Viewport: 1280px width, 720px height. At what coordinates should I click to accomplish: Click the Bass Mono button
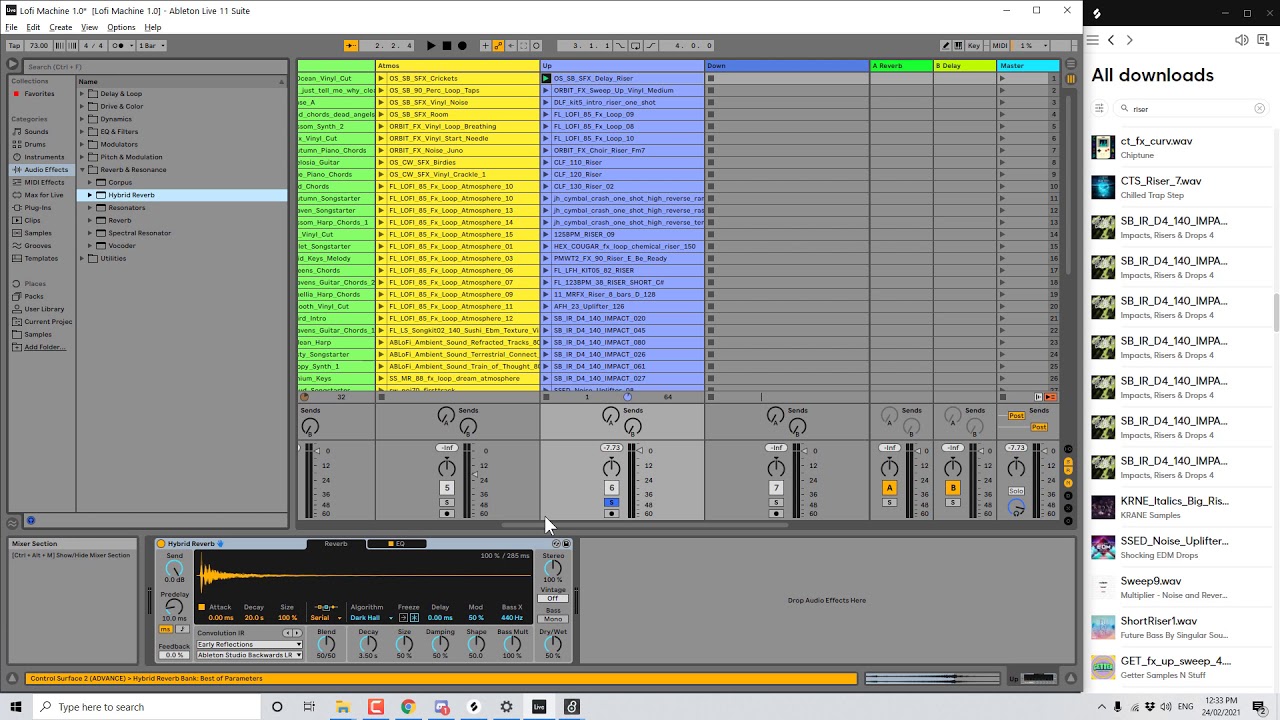[553, 619]
